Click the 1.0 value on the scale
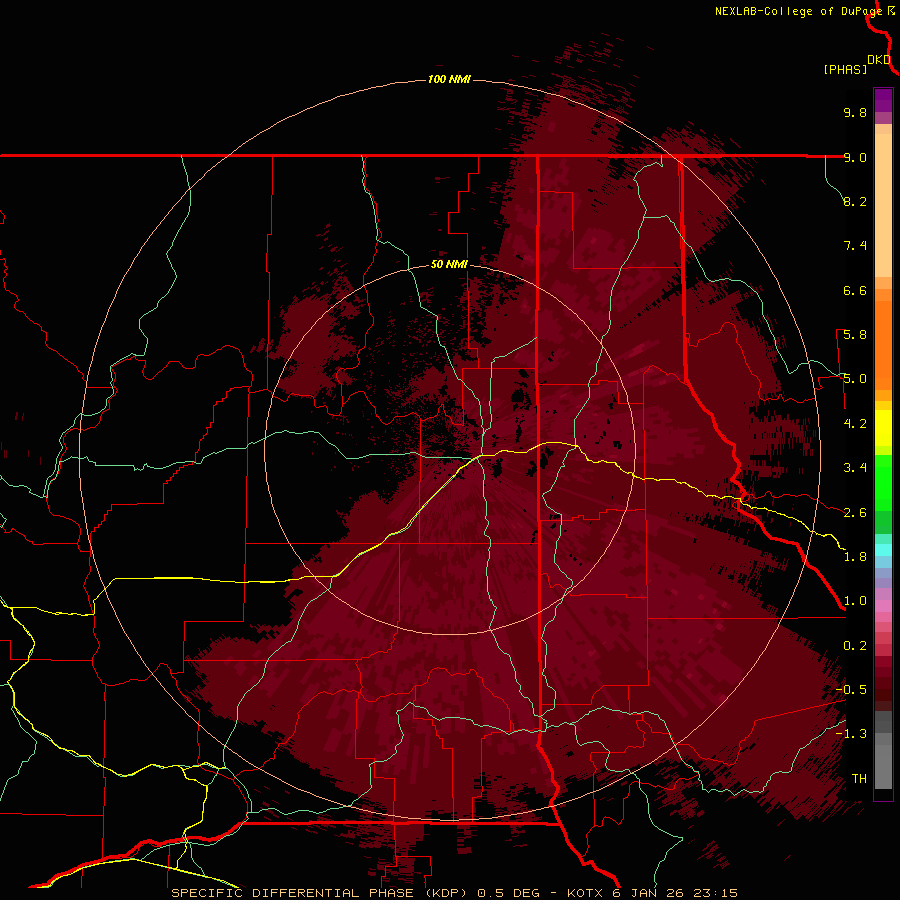900x900 pixels. click(x=855, y=601)
